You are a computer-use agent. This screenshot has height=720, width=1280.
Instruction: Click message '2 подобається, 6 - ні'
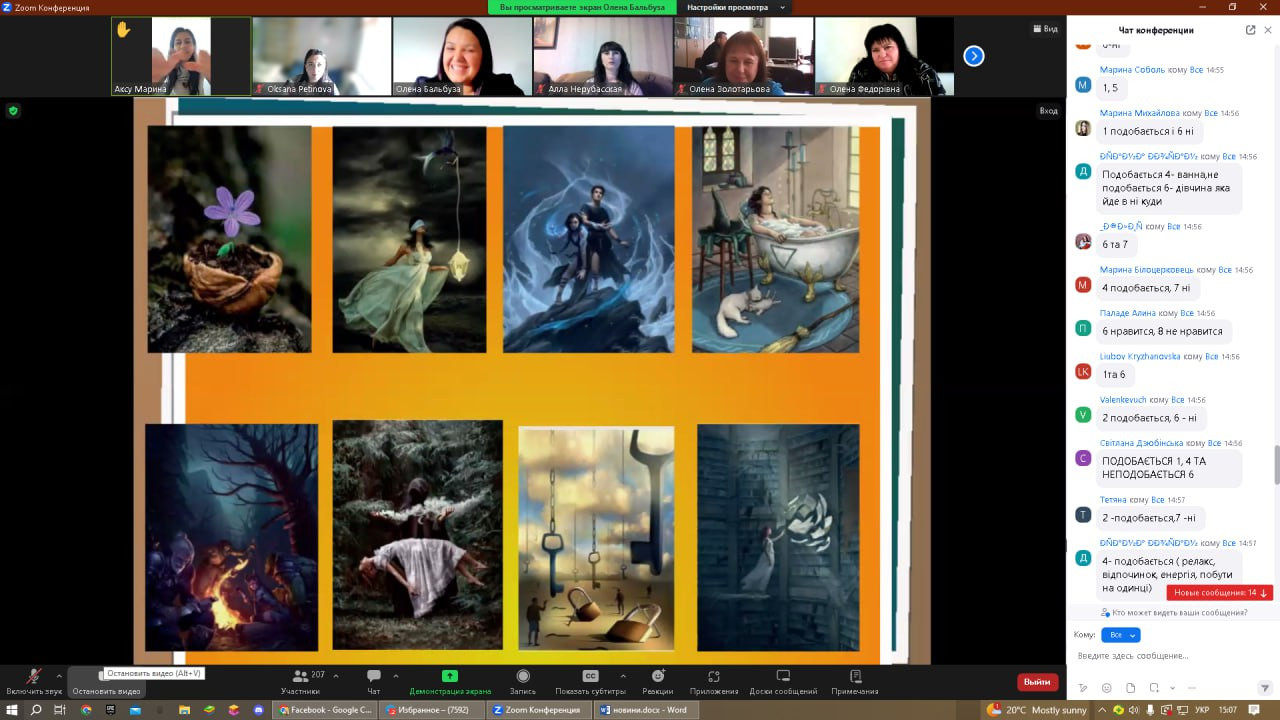tap(1149, 418)
